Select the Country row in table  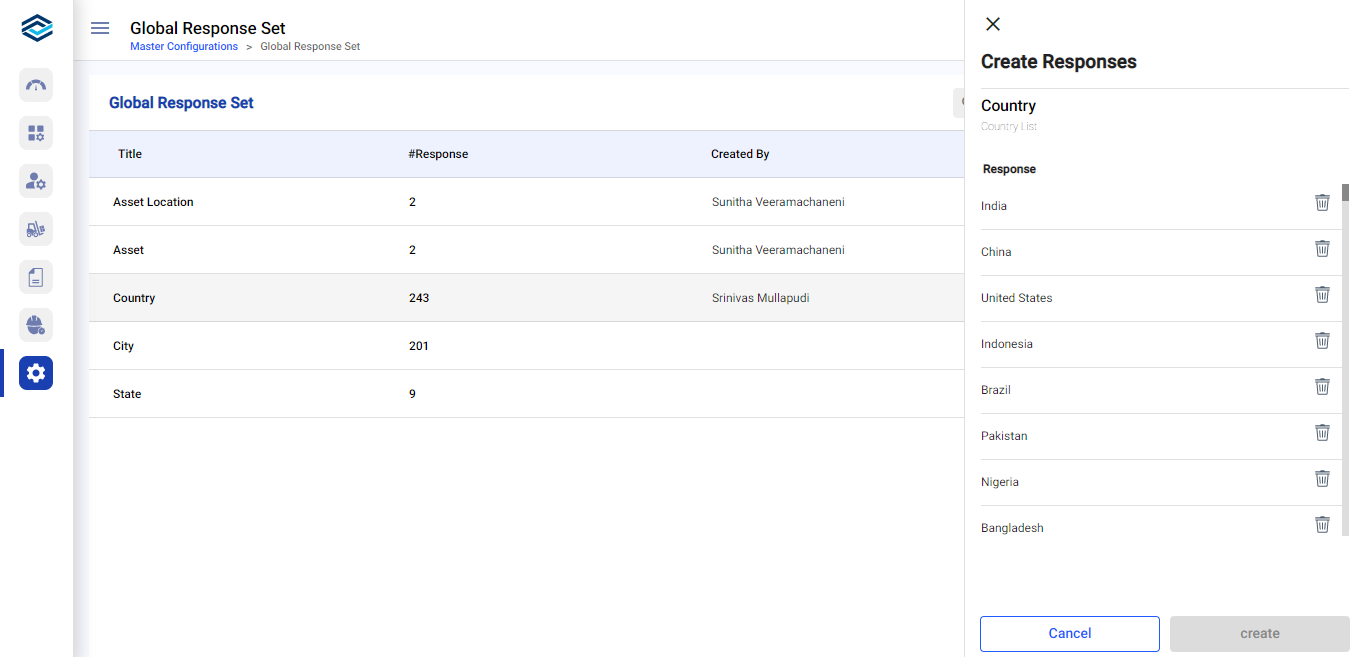pyautogui.click(x=134, y=298)
